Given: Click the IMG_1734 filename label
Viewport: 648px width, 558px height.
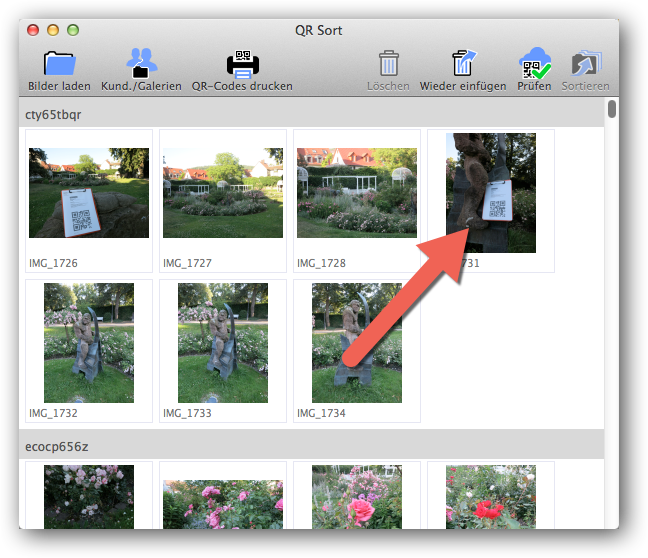Looking at the screenshot, I should (321, 413).
